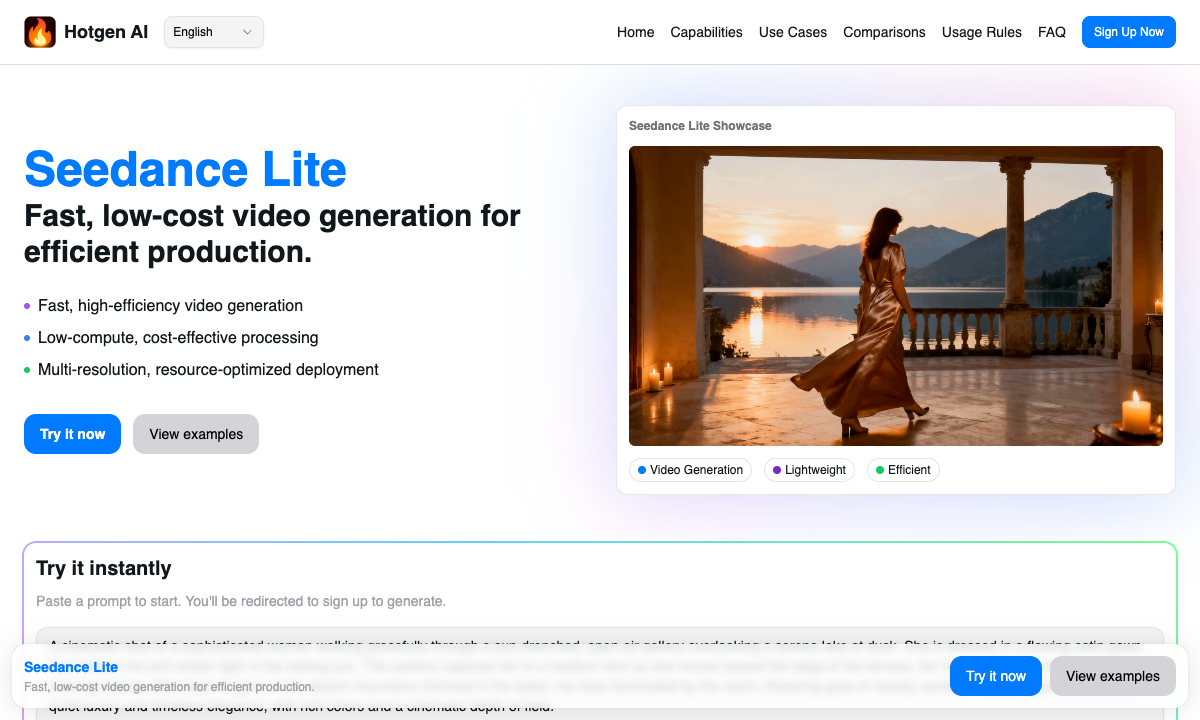
Task: Select Home in the navigation bar
Action: point(635,32)
